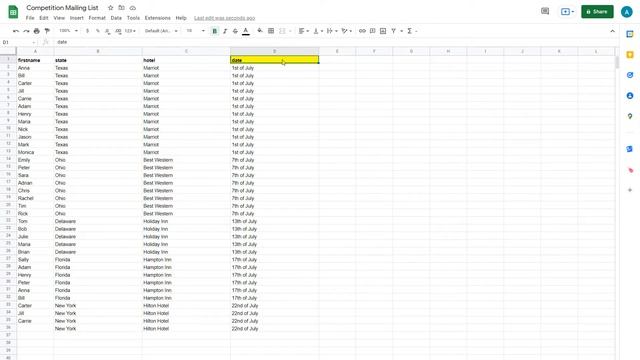Image resolution: width=640 pixels, height=360 pixels.
Task: Click the move to folder icon
Action: pos(122,8)
